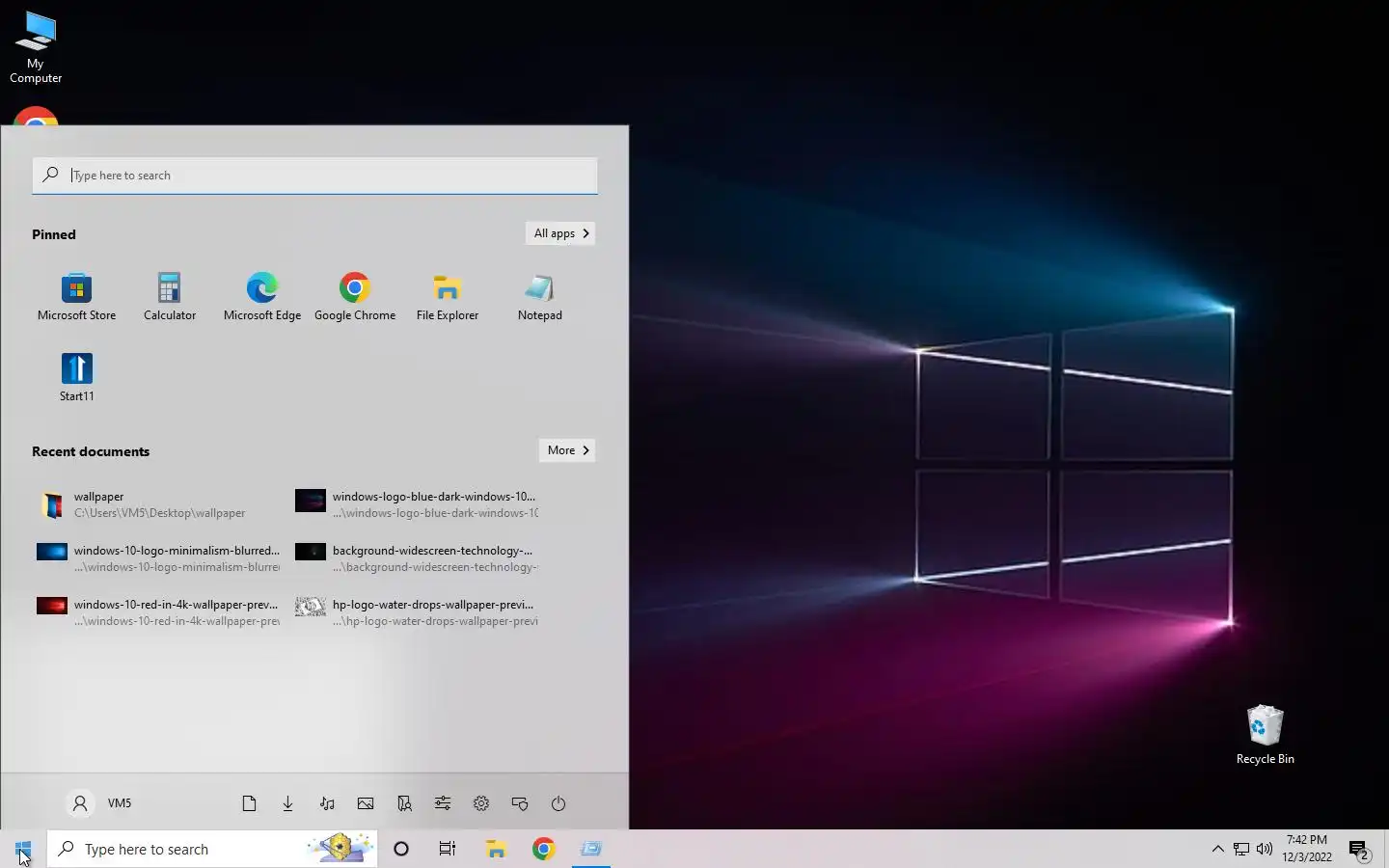Open Cortana circle icon on taskbar
The width and height of the screenshot is (1389, 868).
(x=401, y=849)
